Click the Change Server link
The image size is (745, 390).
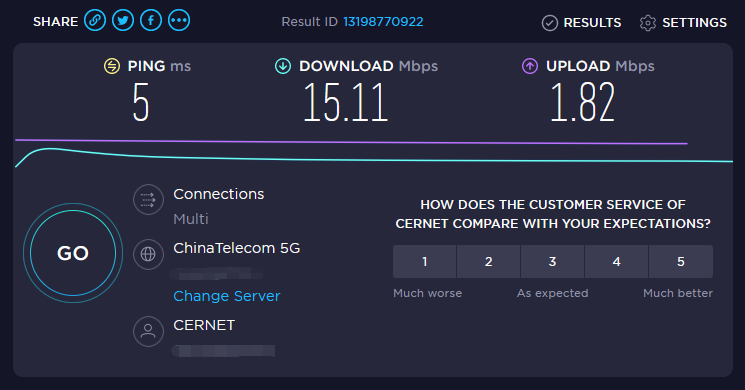click(x=227, y=296)
